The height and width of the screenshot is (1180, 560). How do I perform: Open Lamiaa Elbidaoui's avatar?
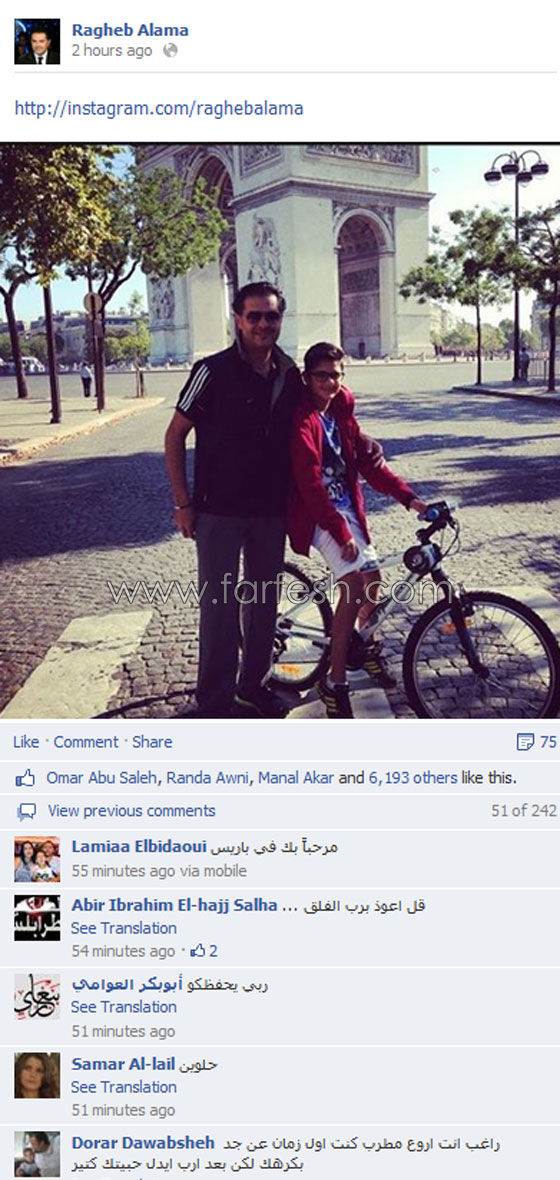[x=37, y=859]
